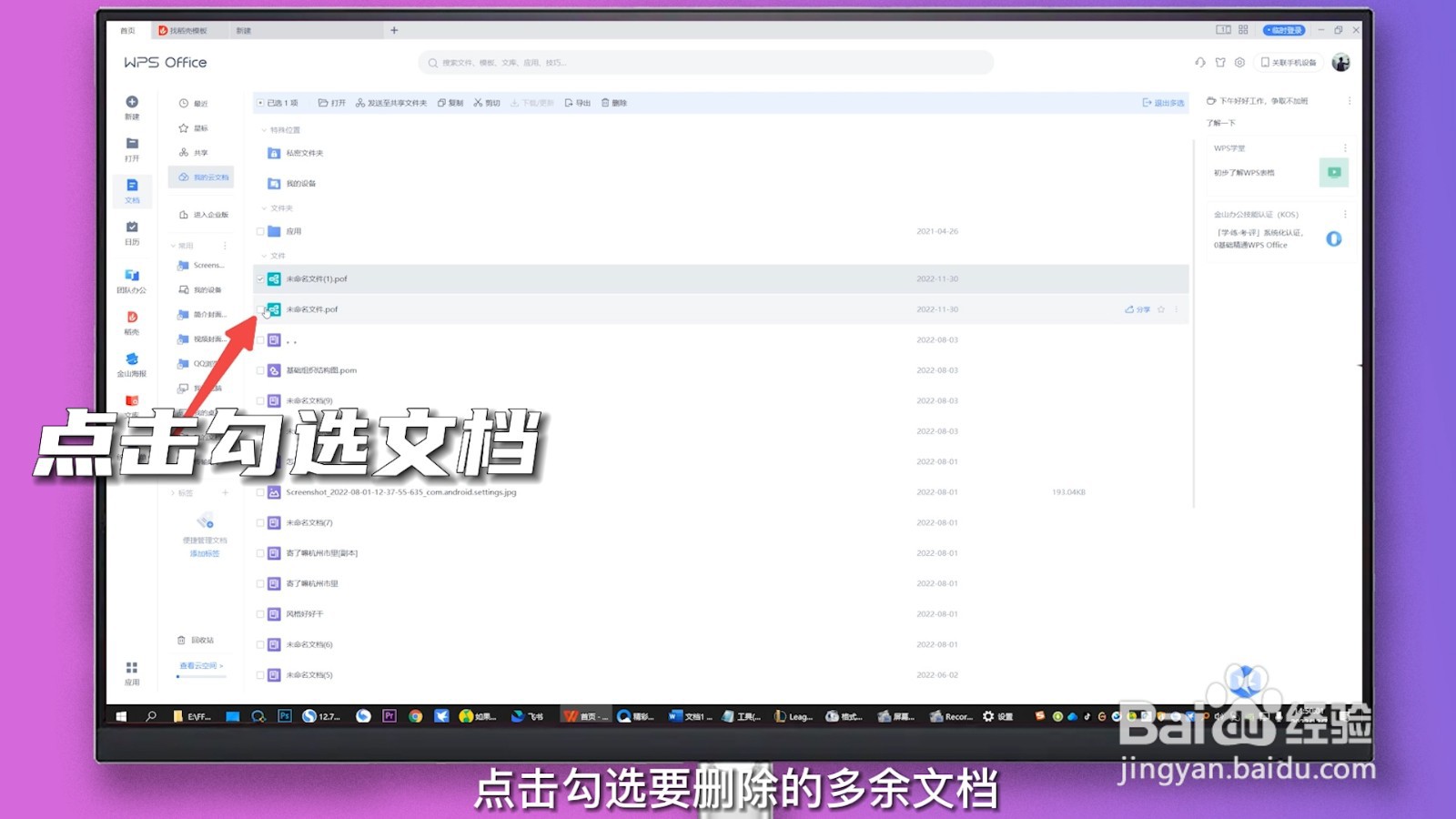Collapse the 文件夹 section
Screen dimensions: 1456x819
[264, 208]
